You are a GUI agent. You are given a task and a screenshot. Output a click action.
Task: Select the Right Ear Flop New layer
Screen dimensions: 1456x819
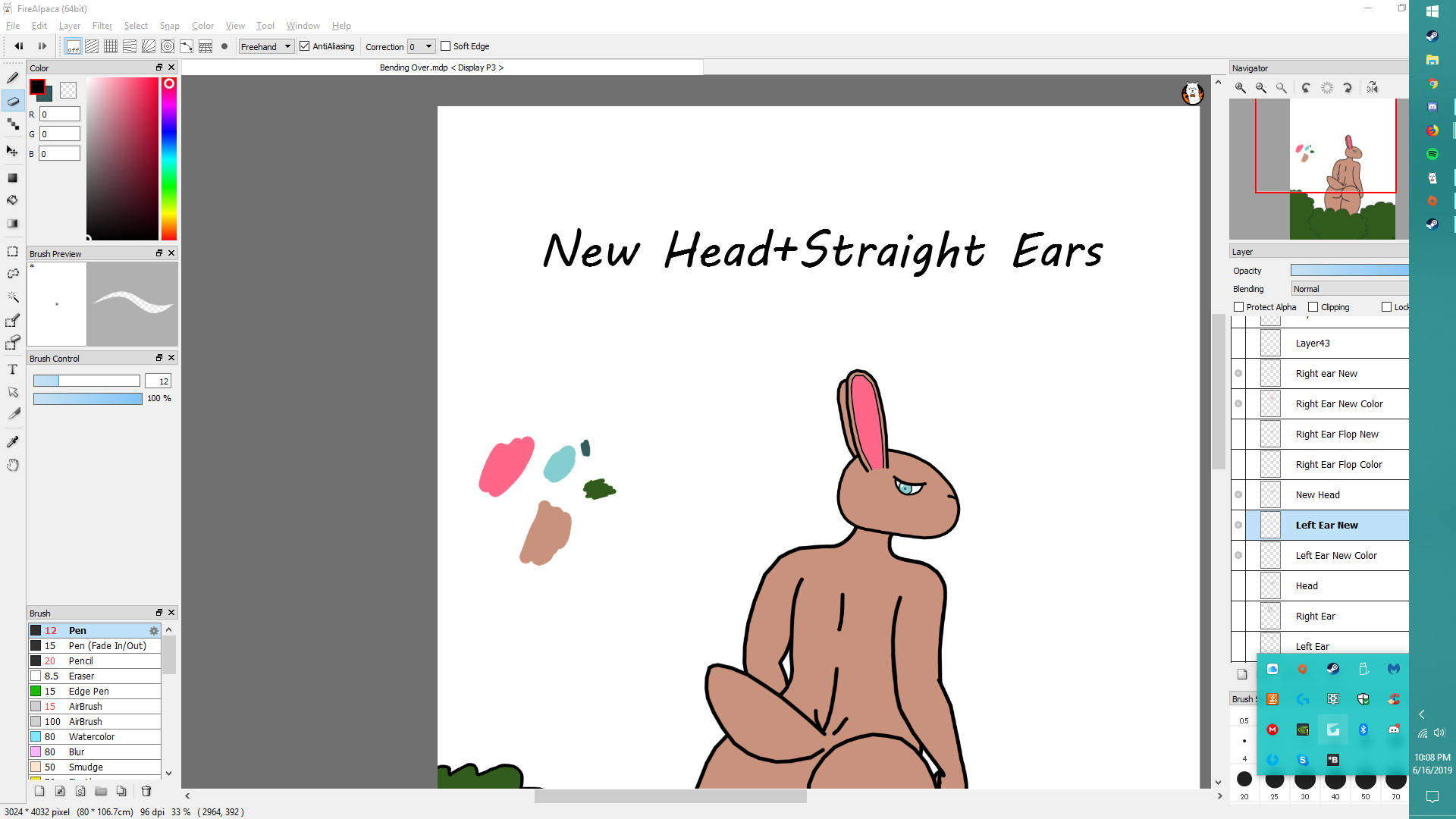tap(1337, 434)
